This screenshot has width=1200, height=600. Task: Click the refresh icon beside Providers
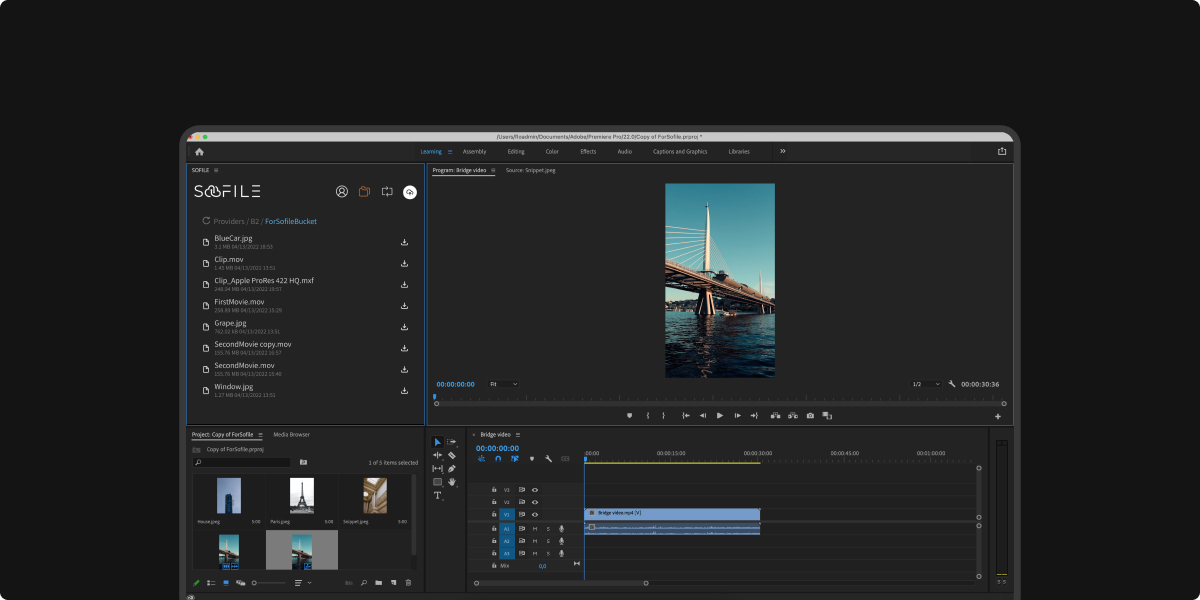point(206,221)
